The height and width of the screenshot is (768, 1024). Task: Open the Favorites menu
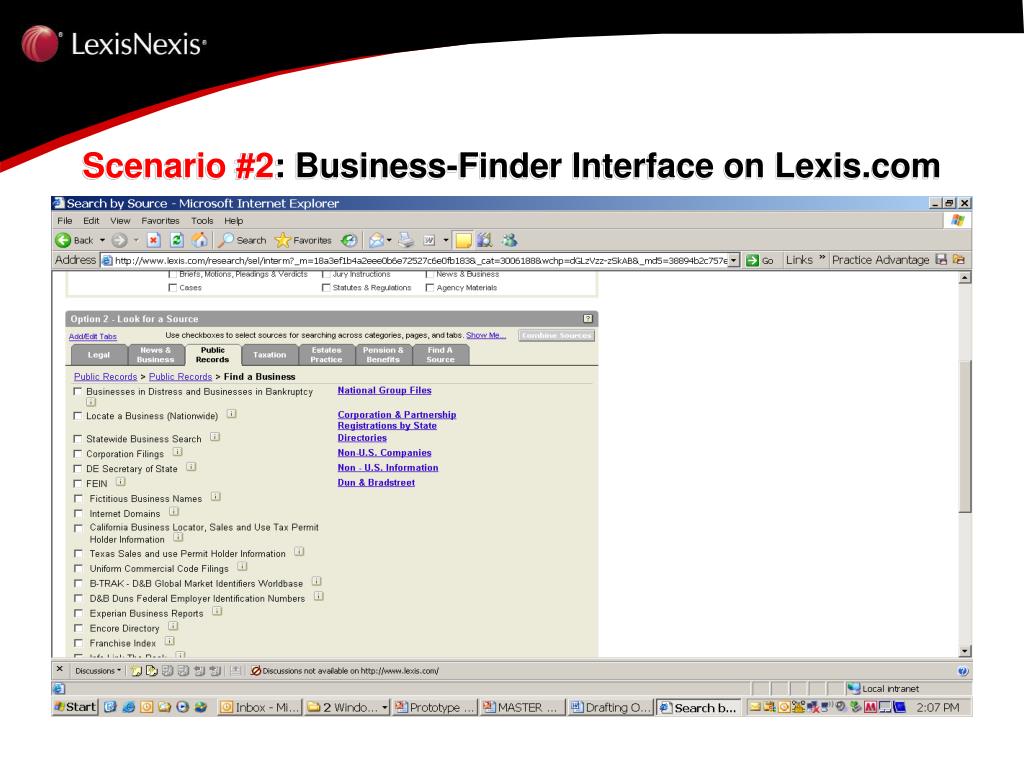[160, 221]
